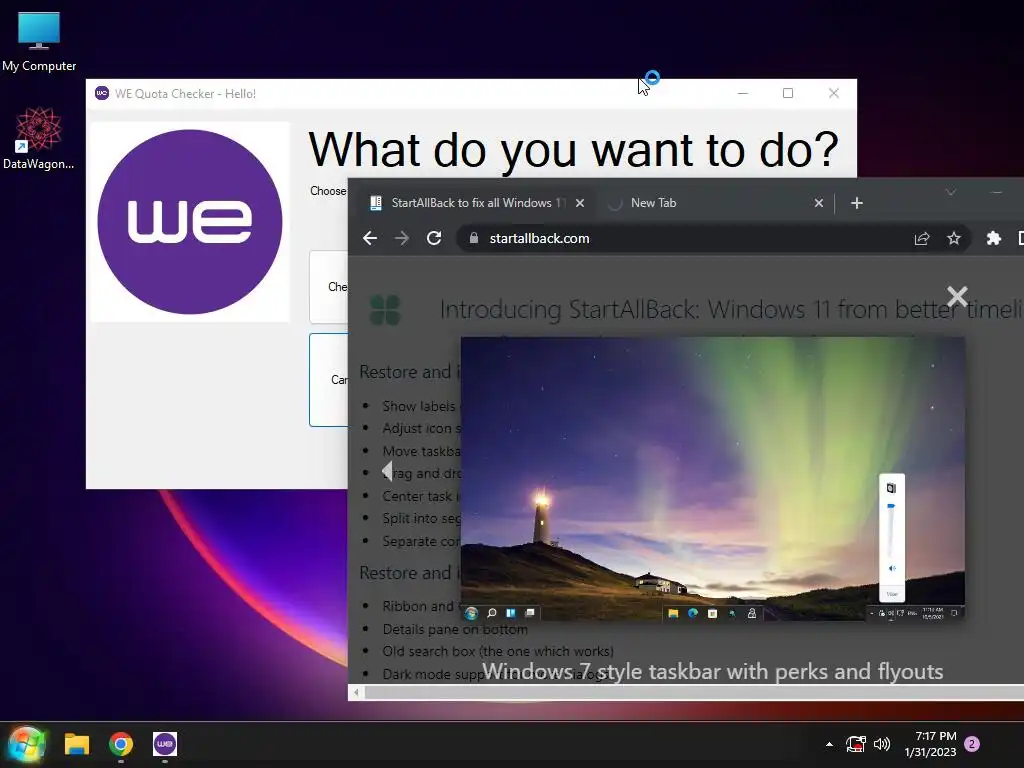Open Chrome from the taskbar
The image size is (1024, 768).
click(121, 744)
